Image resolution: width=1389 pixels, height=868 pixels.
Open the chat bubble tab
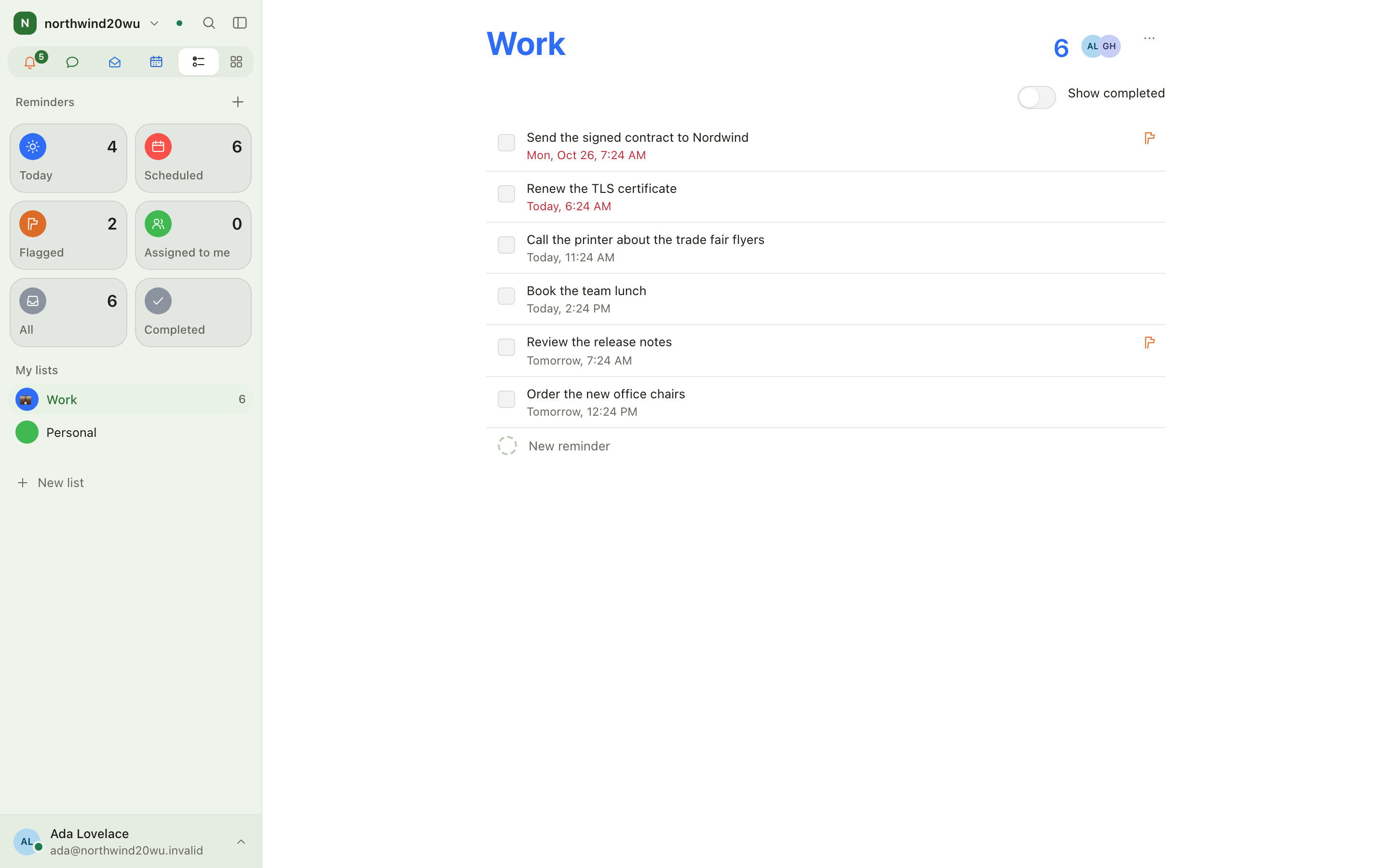72,61
